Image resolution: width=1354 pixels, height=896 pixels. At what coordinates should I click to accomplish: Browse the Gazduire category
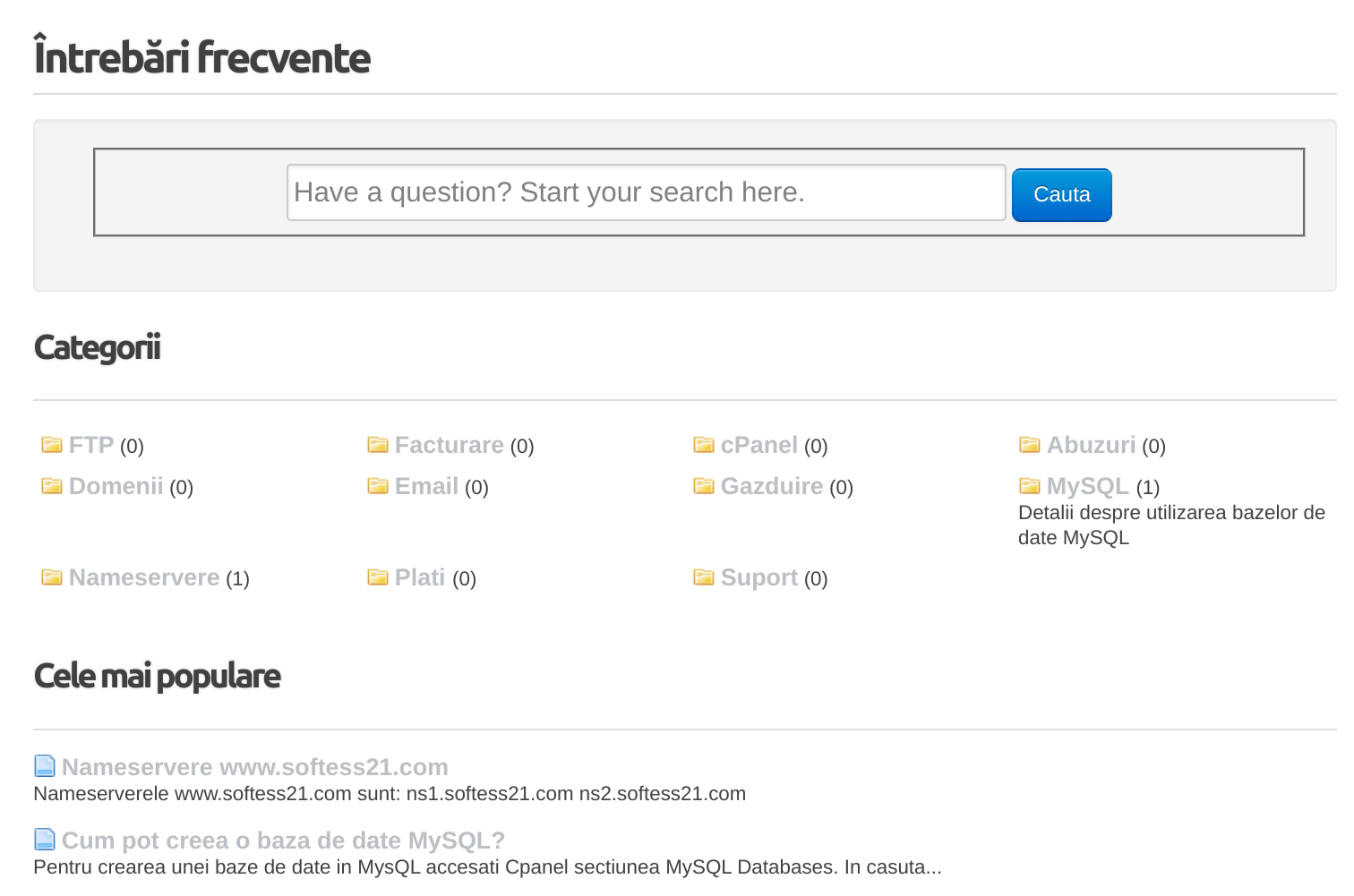pyautogui.click(x=772, y=486)
